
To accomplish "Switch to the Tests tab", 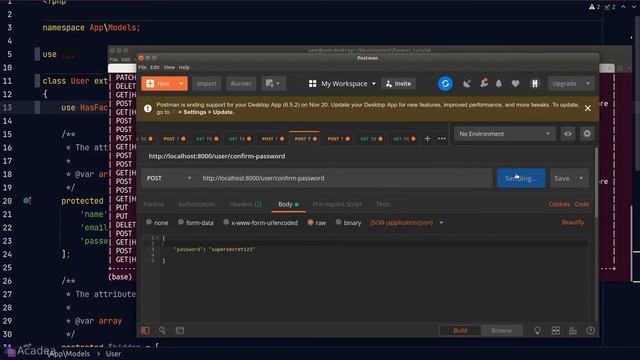I will click(x=383, y=204).
